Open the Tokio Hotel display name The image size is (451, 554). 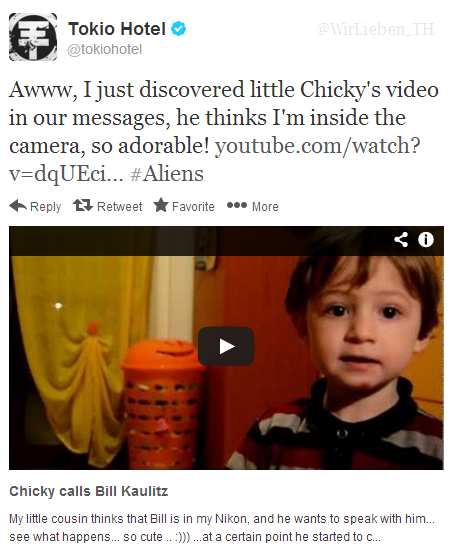[117, 29]
